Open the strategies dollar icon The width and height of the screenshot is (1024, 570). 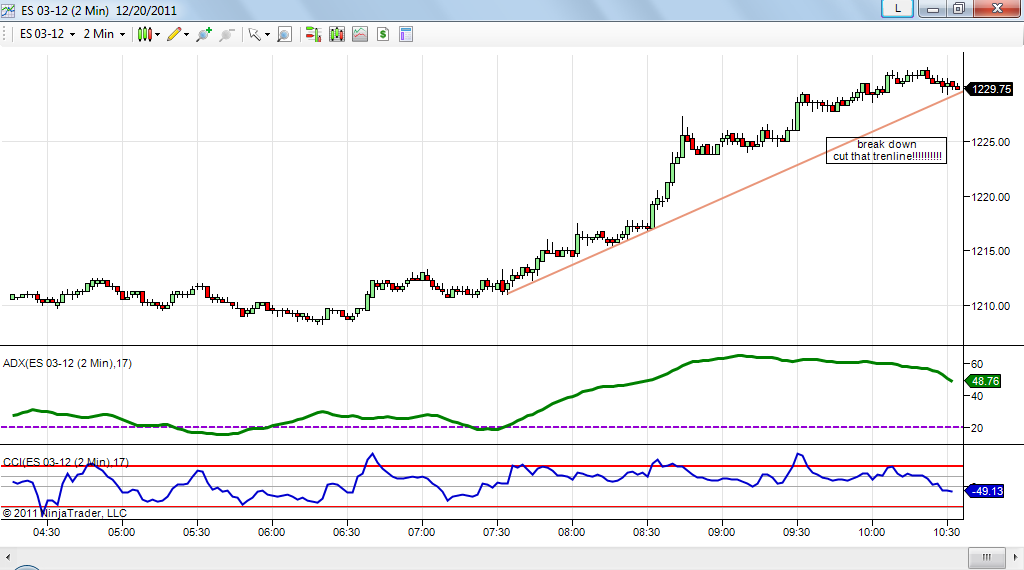383,35
